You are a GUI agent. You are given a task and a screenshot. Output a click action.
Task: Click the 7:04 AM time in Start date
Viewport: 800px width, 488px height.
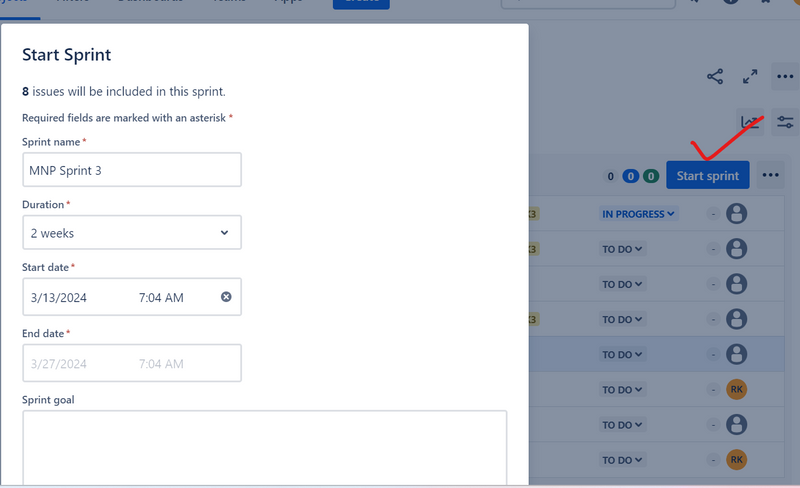[161, 297]
